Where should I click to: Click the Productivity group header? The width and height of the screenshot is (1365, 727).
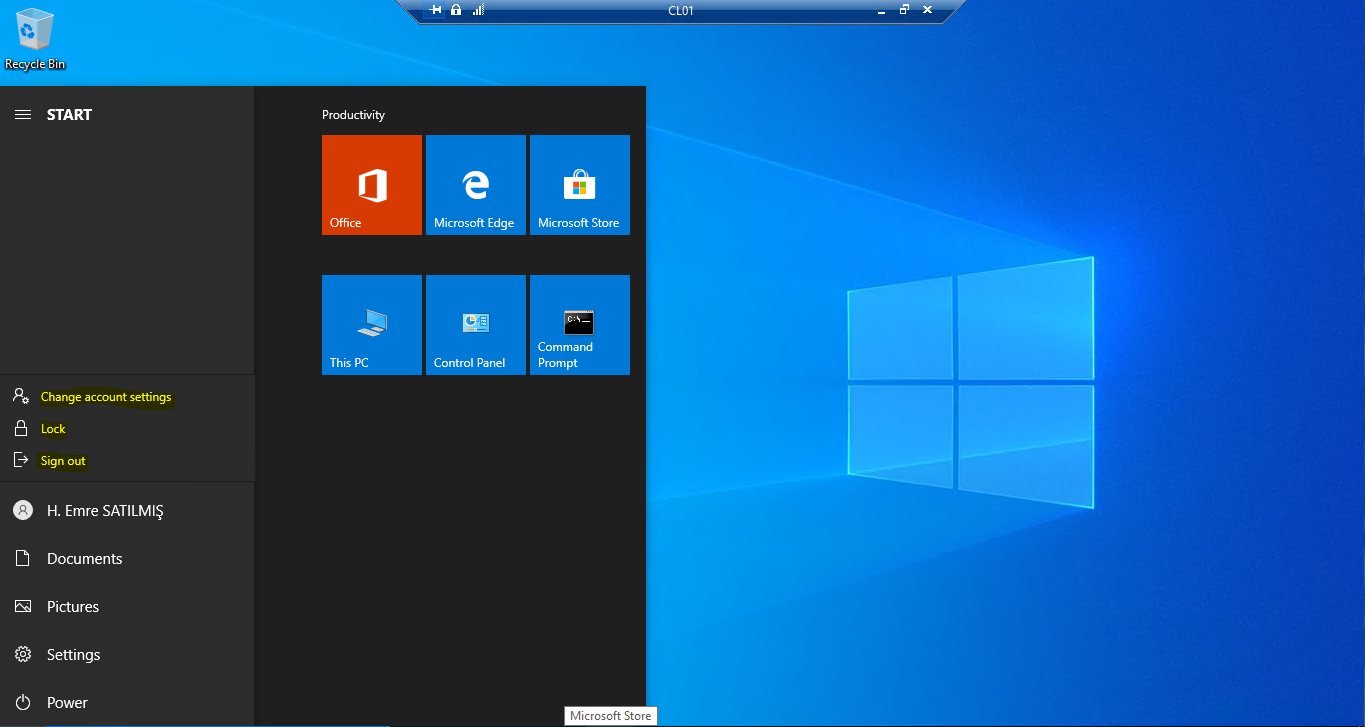point(353,115)
